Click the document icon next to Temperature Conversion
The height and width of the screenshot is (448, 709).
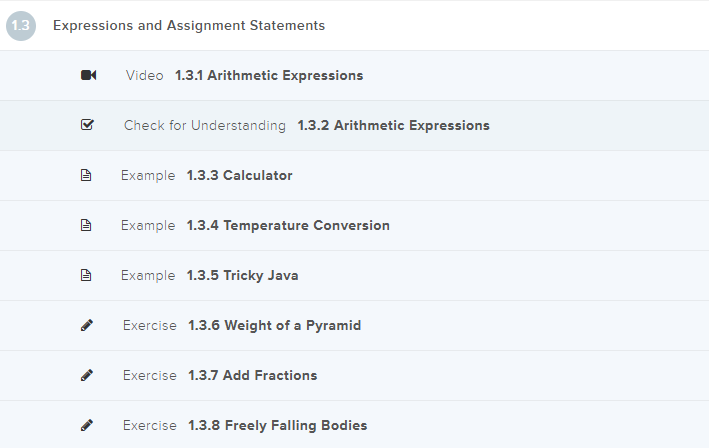(x=86, y=225)
